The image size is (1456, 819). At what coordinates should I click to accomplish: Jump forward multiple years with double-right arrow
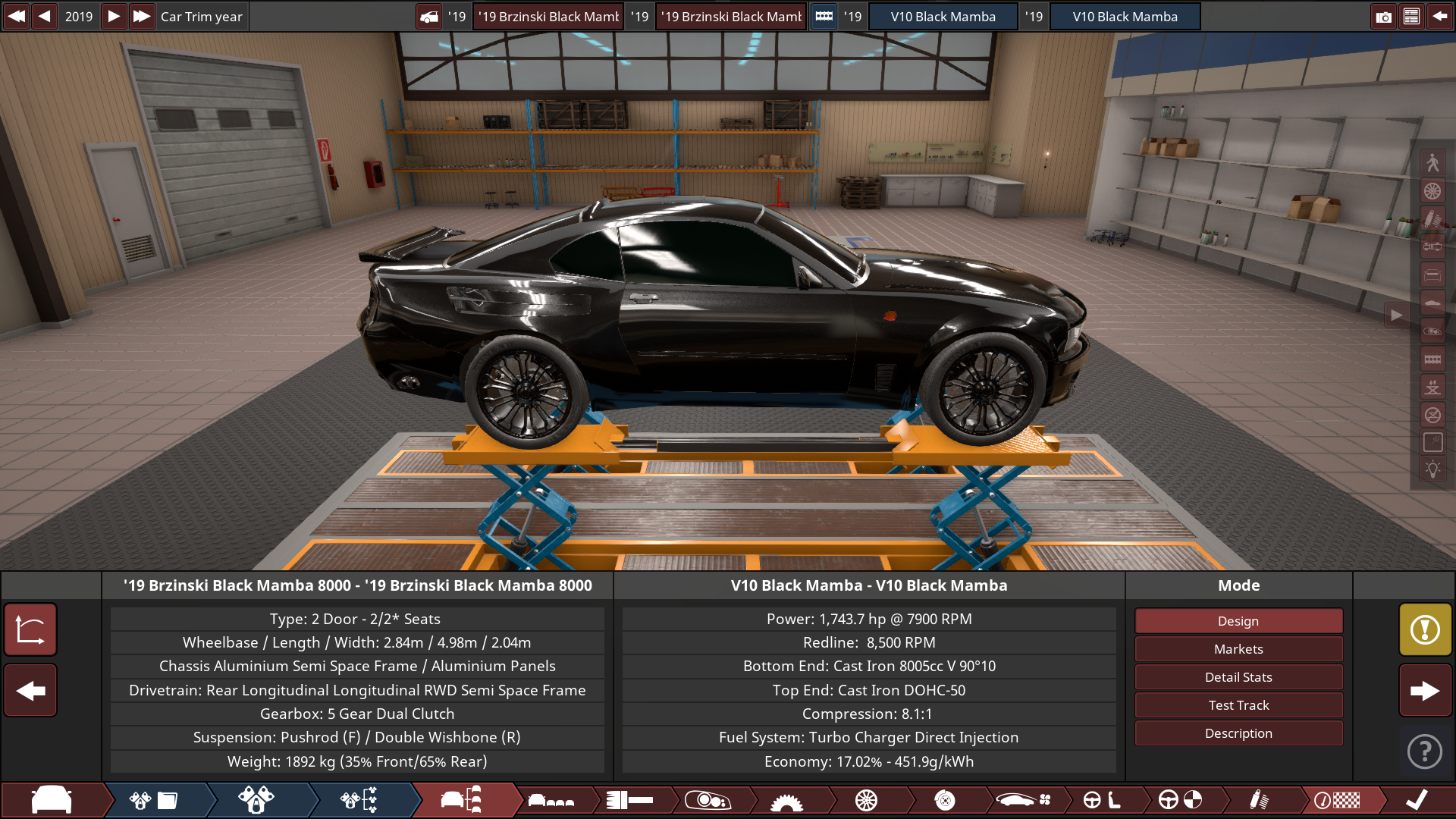pos(142,16)
